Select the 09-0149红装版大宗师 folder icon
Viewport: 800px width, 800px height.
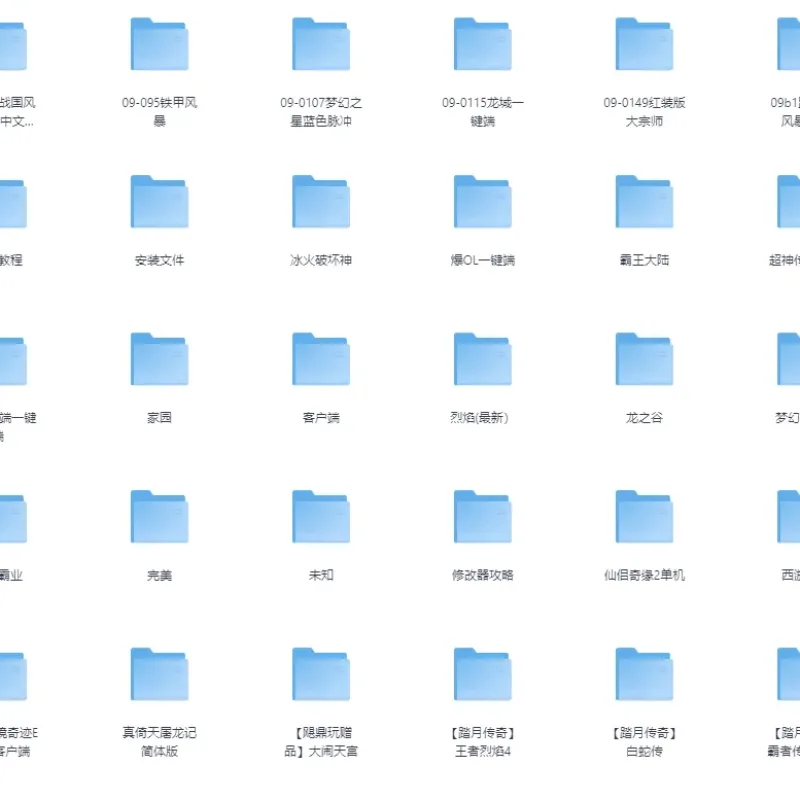coord(644,44)
